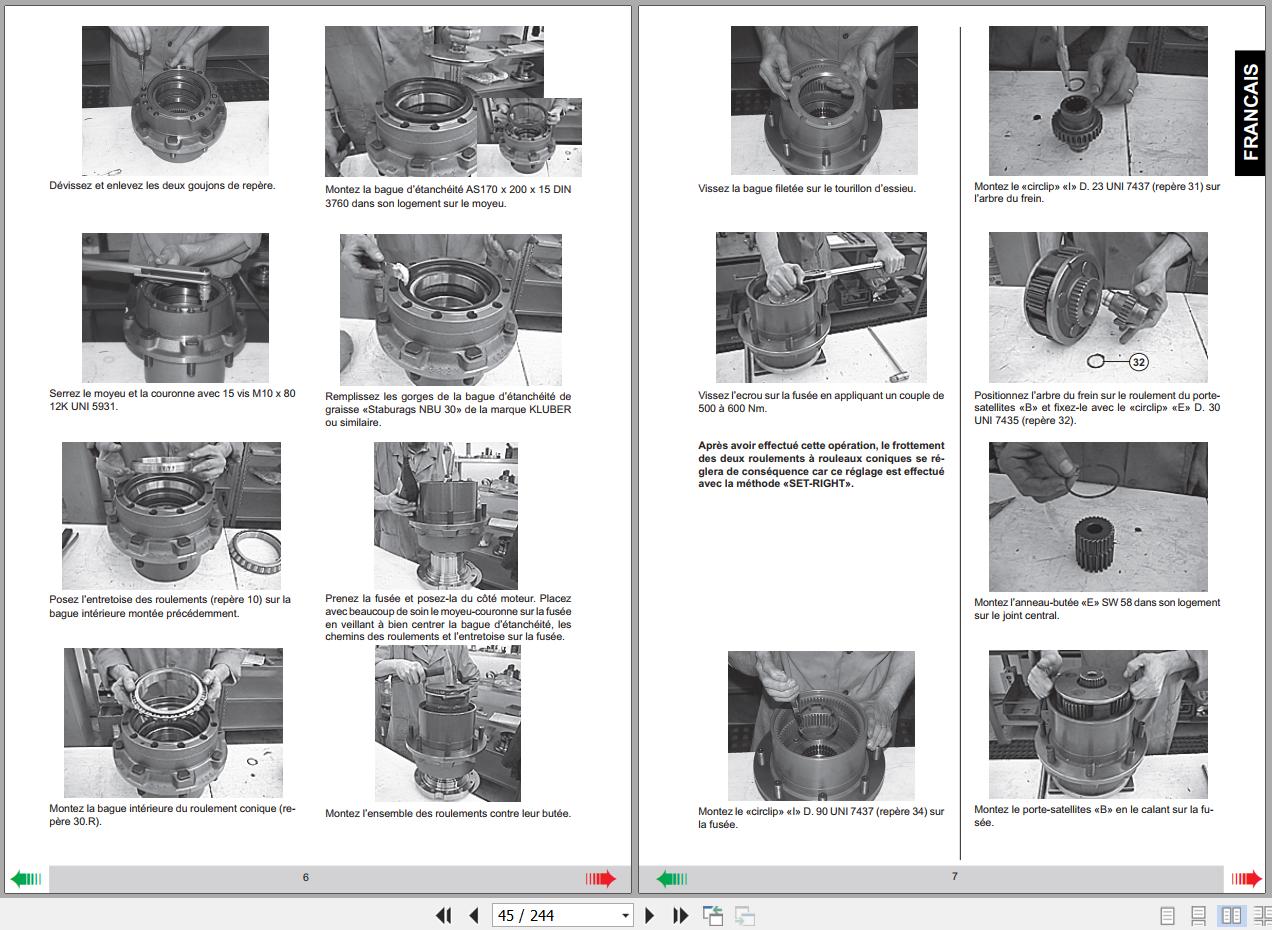The image size is (1272, 930).
Task: Click text 'Dévissez et enlevez les deux goujons de repère.'
Action: pos(162,186)
